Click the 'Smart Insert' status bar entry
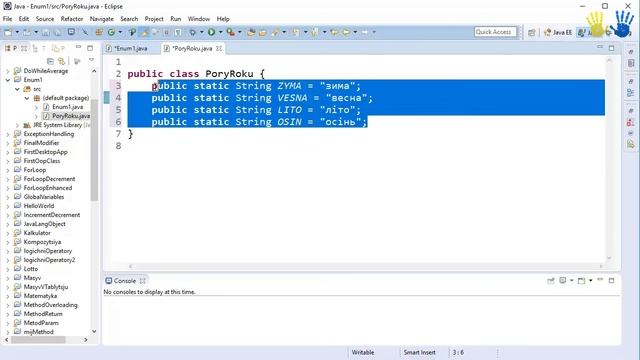This screenshot has height=360, width=640. tap(419, 352)
